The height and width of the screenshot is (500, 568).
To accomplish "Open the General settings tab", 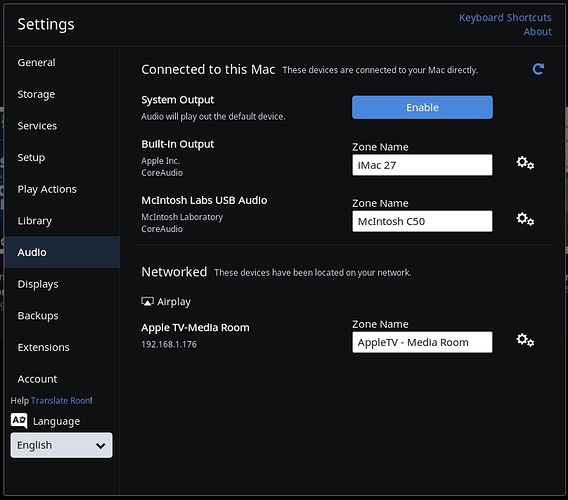I will click(x=36, y=62).
